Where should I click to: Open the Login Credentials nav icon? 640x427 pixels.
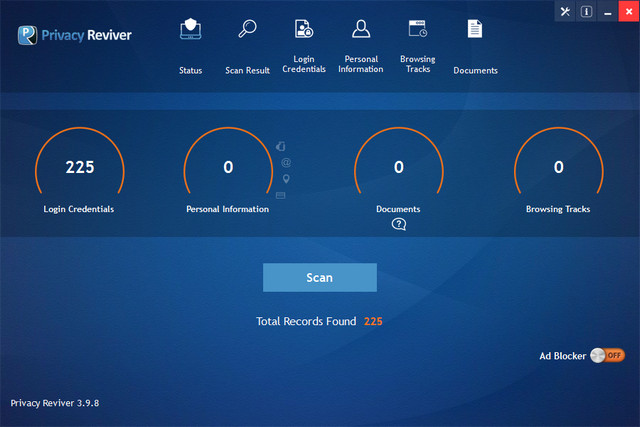click(x=303, y=30)
